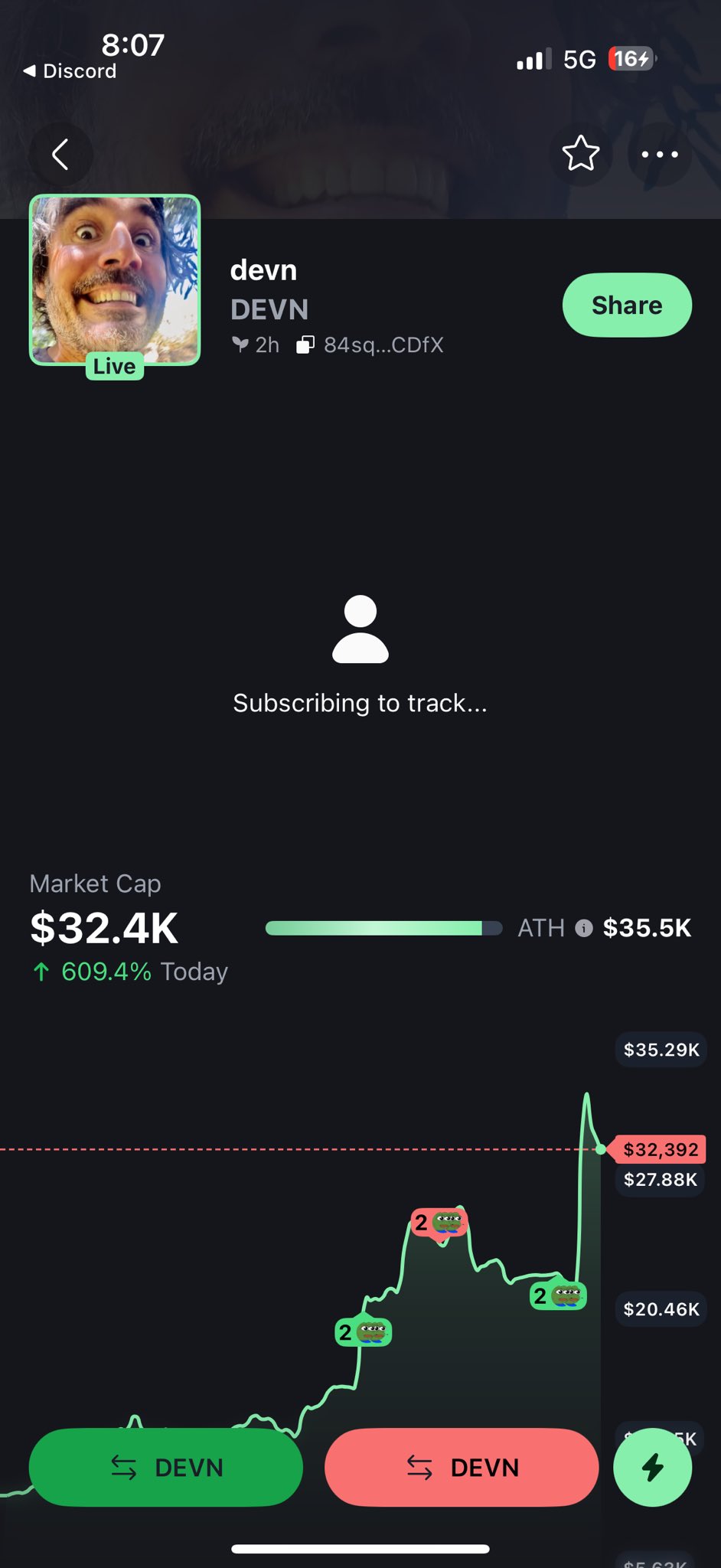Screen dimensions: 721x1568
Task: Favorite this token with the star icon
Action: click(x=580, y=154)
